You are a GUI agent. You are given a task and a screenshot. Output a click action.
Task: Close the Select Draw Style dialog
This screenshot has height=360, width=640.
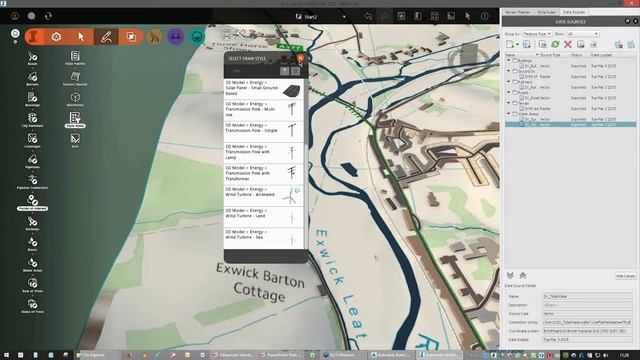301,58
